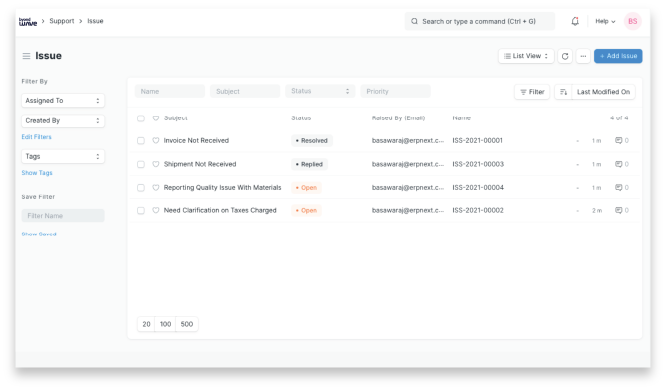Open Need Clarification on Taxes Charged
The width and height of the screenshot is (666, 390).
pos(220,210)
